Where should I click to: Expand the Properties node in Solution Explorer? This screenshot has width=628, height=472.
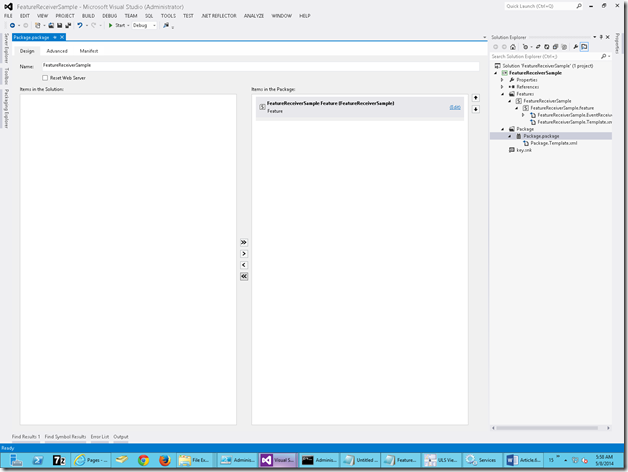pos(502,80)
